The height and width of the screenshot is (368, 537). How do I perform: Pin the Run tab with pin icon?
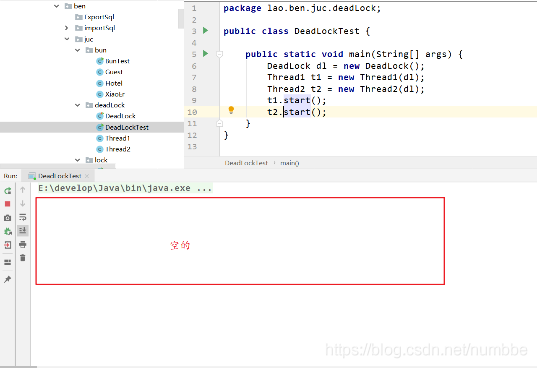point(7,279)
